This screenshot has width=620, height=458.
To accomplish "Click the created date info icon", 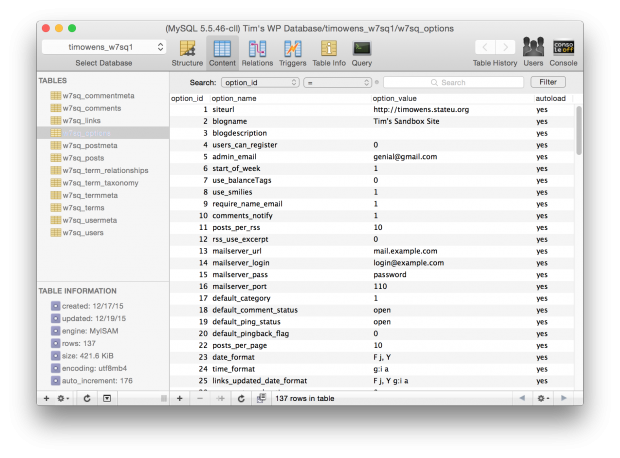I will click(55, 306).
